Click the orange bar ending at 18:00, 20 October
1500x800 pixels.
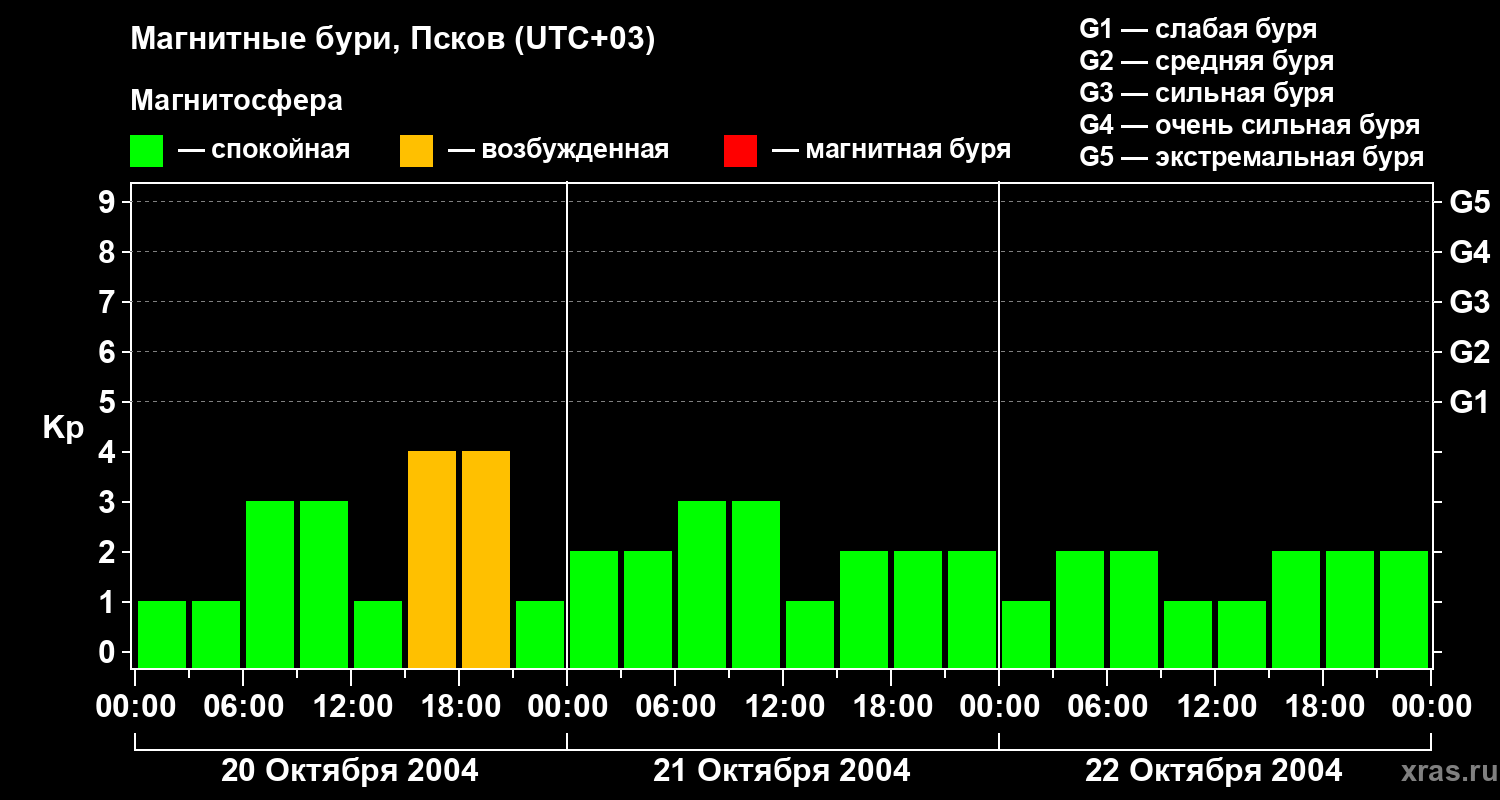tap(432, 559)
